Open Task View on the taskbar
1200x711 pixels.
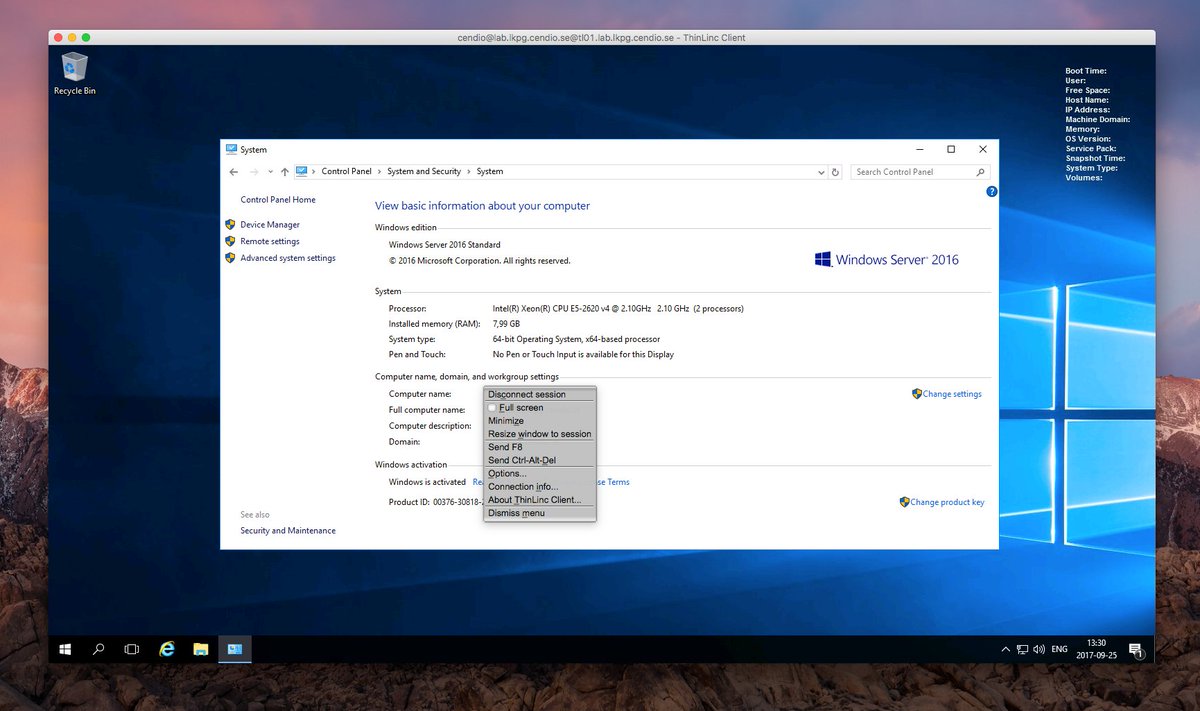click(131, 649)
